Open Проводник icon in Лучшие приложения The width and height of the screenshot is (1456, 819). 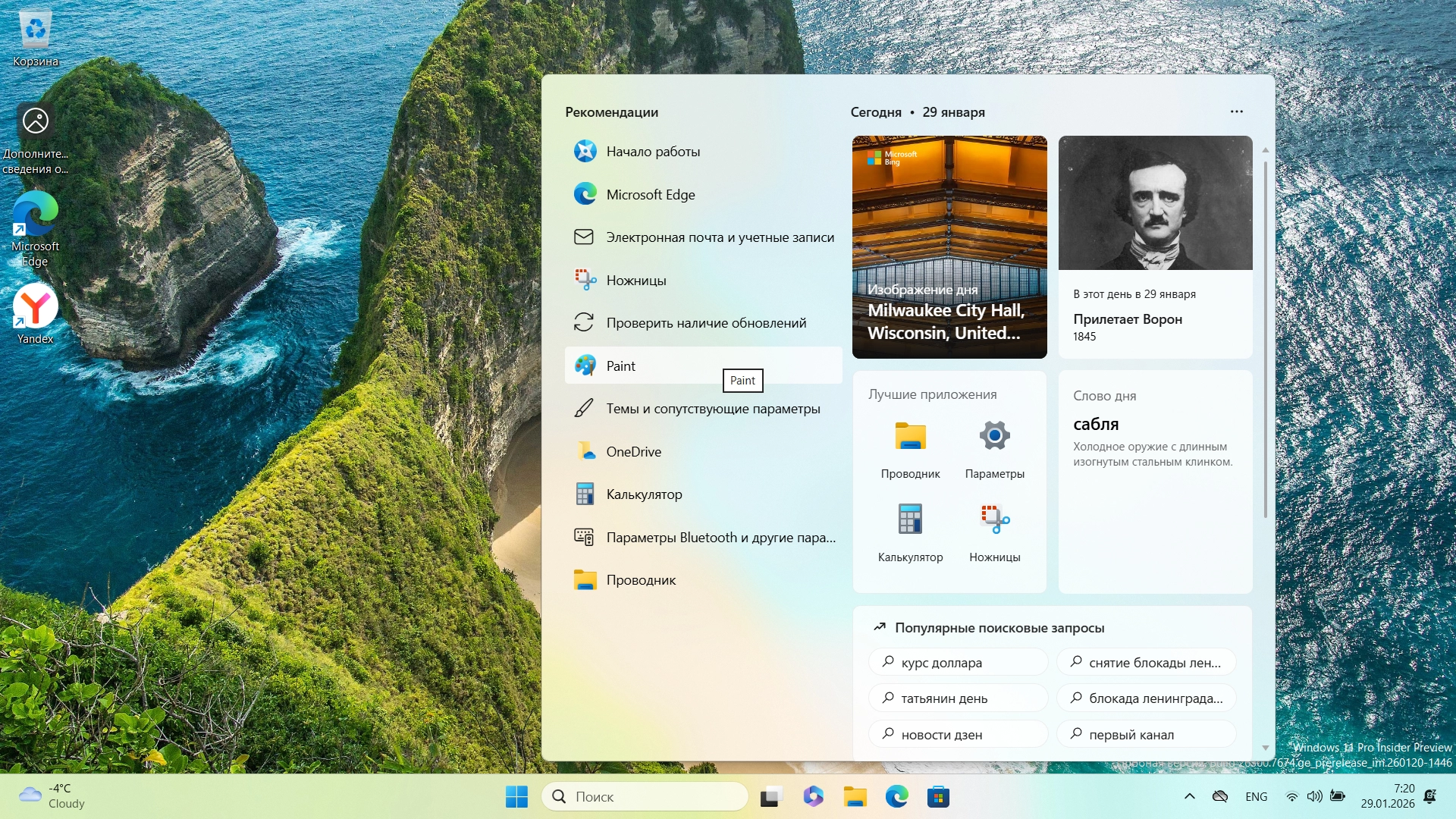point(910,437)
